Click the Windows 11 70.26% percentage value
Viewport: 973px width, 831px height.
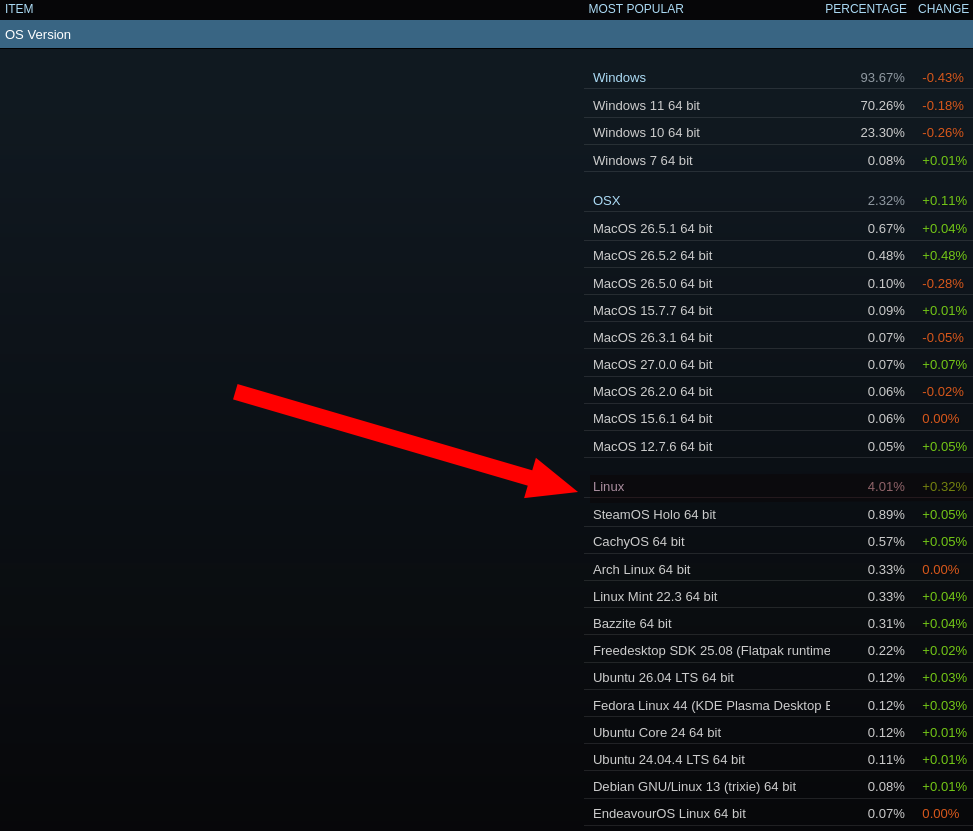tap(882, 106)
